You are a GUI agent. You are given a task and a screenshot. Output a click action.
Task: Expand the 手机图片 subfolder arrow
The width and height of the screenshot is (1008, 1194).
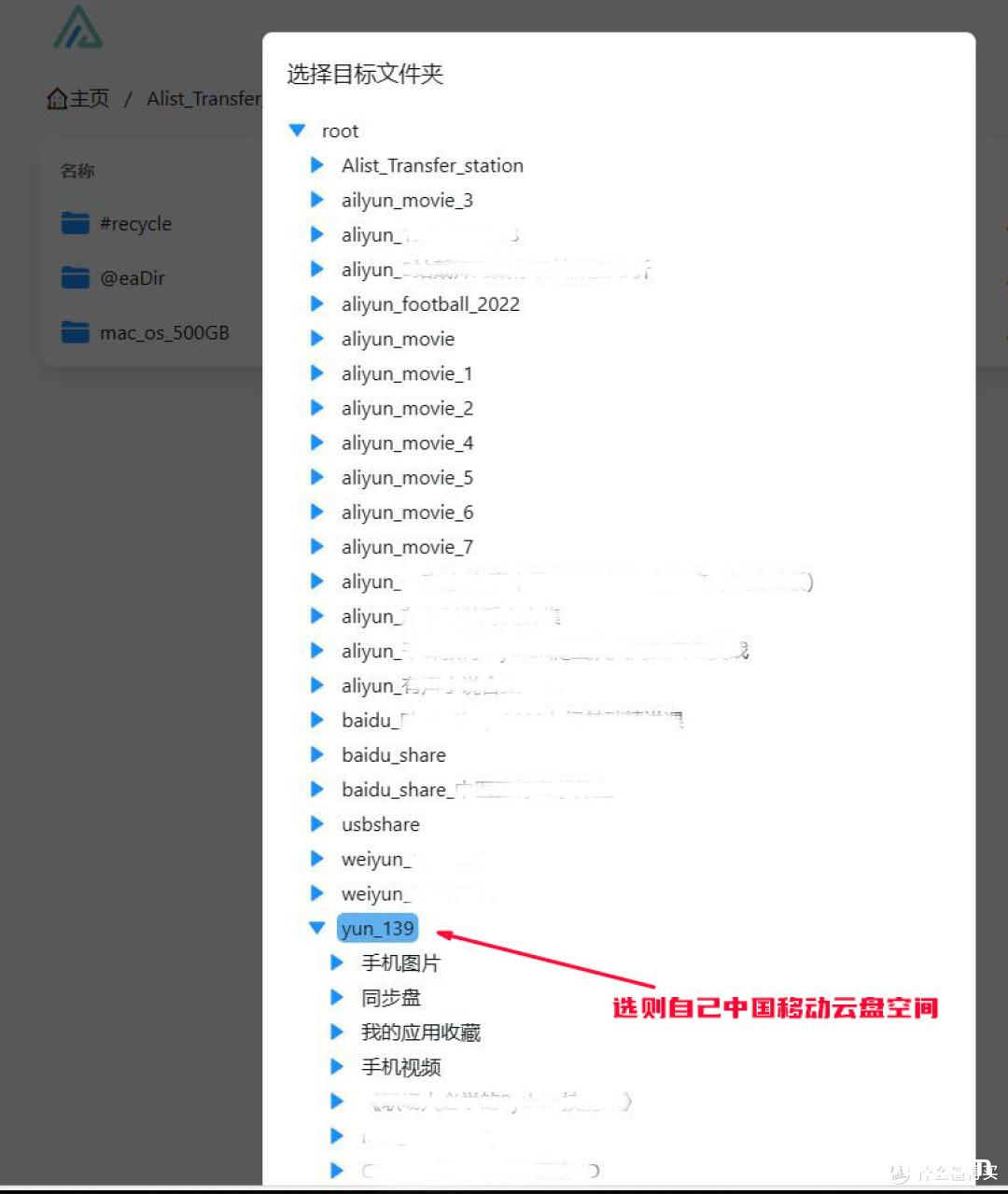[x=337, y=962]
